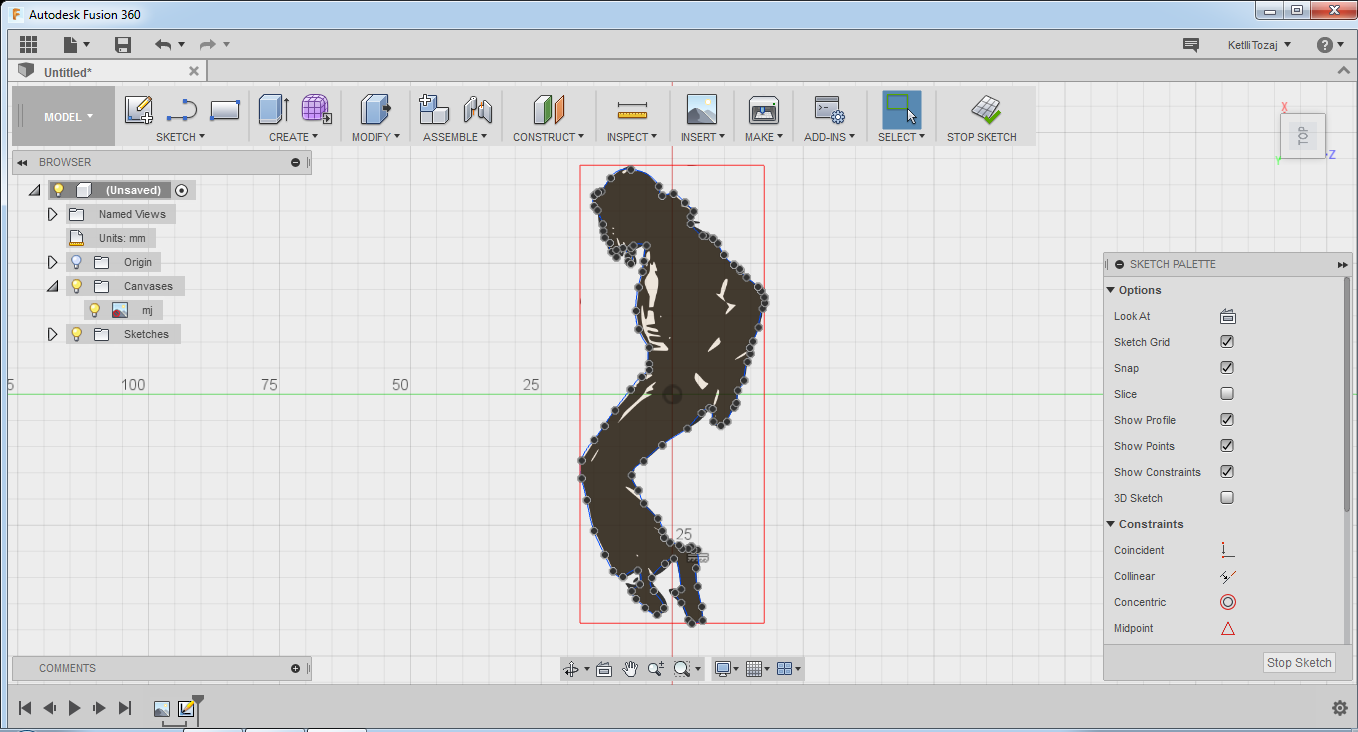Viewport: 1358px width, 732px height.
Task: Toggle the Show Profile checkbox
Action: [x=1227, y=420]
